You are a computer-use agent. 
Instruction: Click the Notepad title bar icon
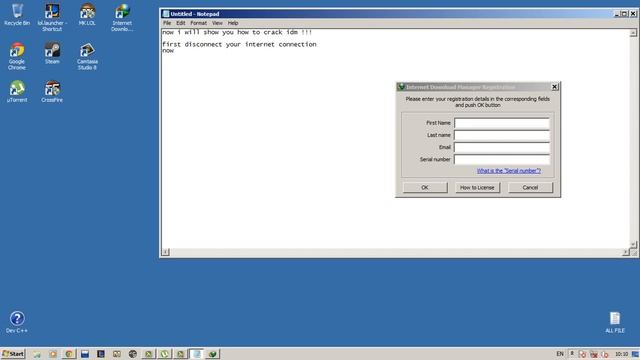pyautogui.click(x=166, y=14)
